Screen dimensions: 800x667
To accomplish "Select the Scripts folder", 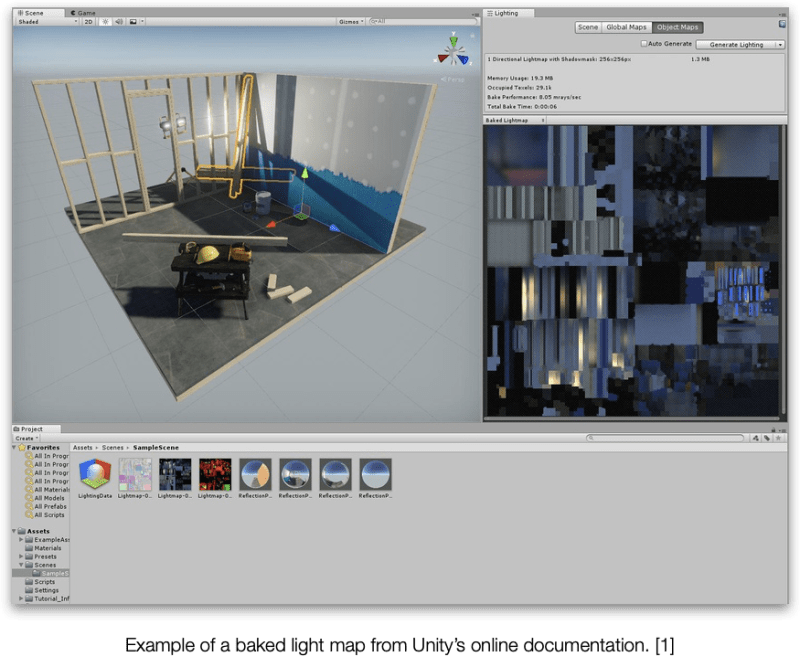I will click(41, 582).
